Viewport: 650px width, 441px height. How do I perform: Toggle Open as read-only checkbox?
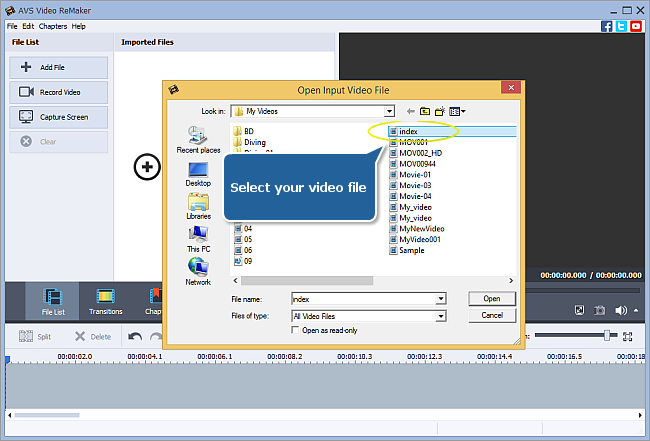[296, 330]
